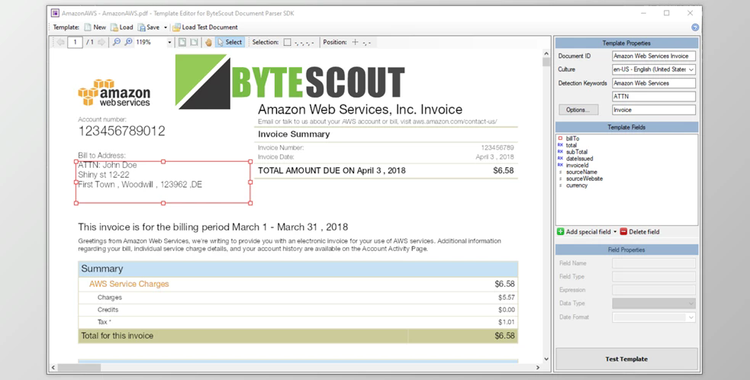Open the Culture combo box
The width and height of the screenshot is (750, 380).
pos(653,69)
